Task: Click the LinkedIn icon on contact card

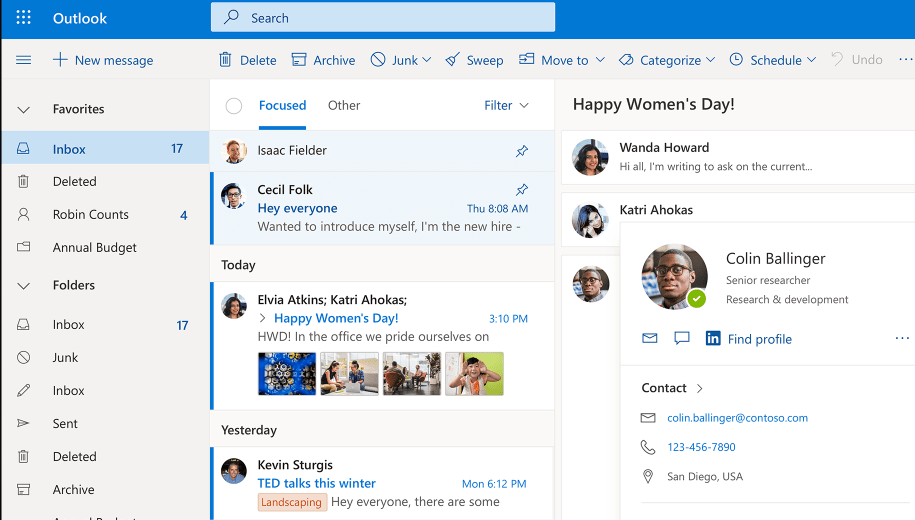Action: point(713,338)
